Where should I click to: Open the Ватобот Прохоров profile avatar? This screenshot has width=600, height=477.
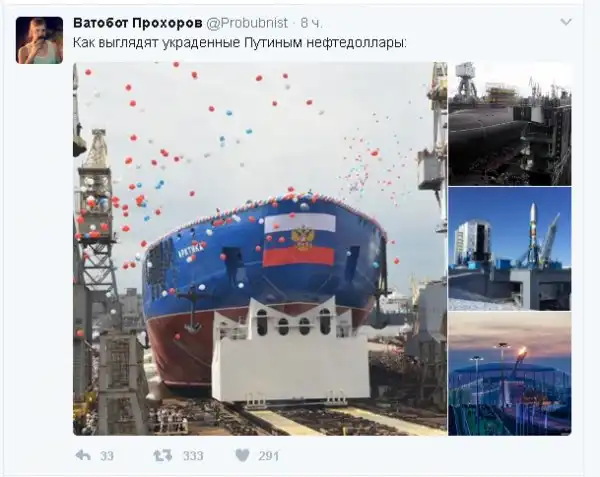point(39,40)
